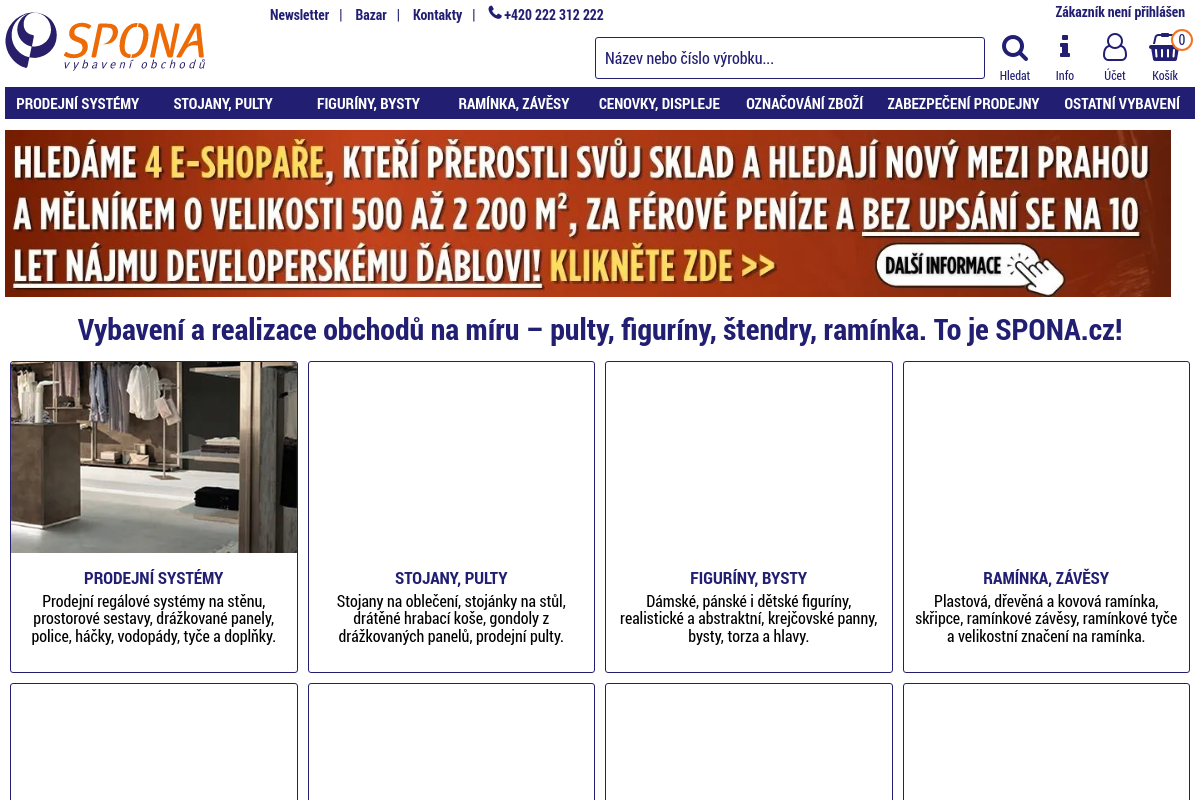
Task: Open Zabezpečení prodejny menu
Action: (x=963, y=103)
